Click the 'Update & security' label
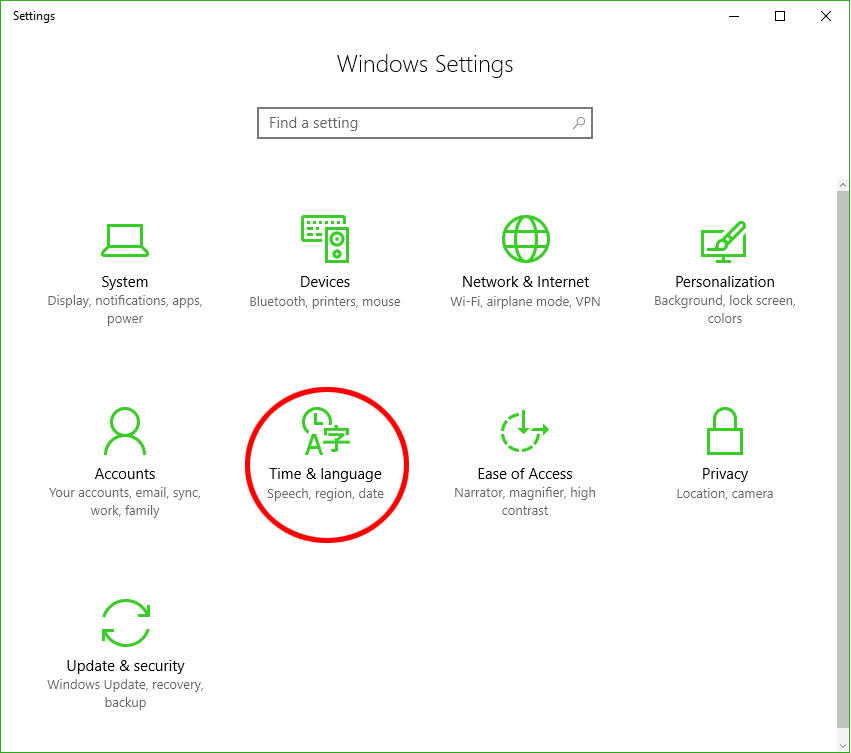Viewport: 851px width, 753px height. [x=125, y=666]
